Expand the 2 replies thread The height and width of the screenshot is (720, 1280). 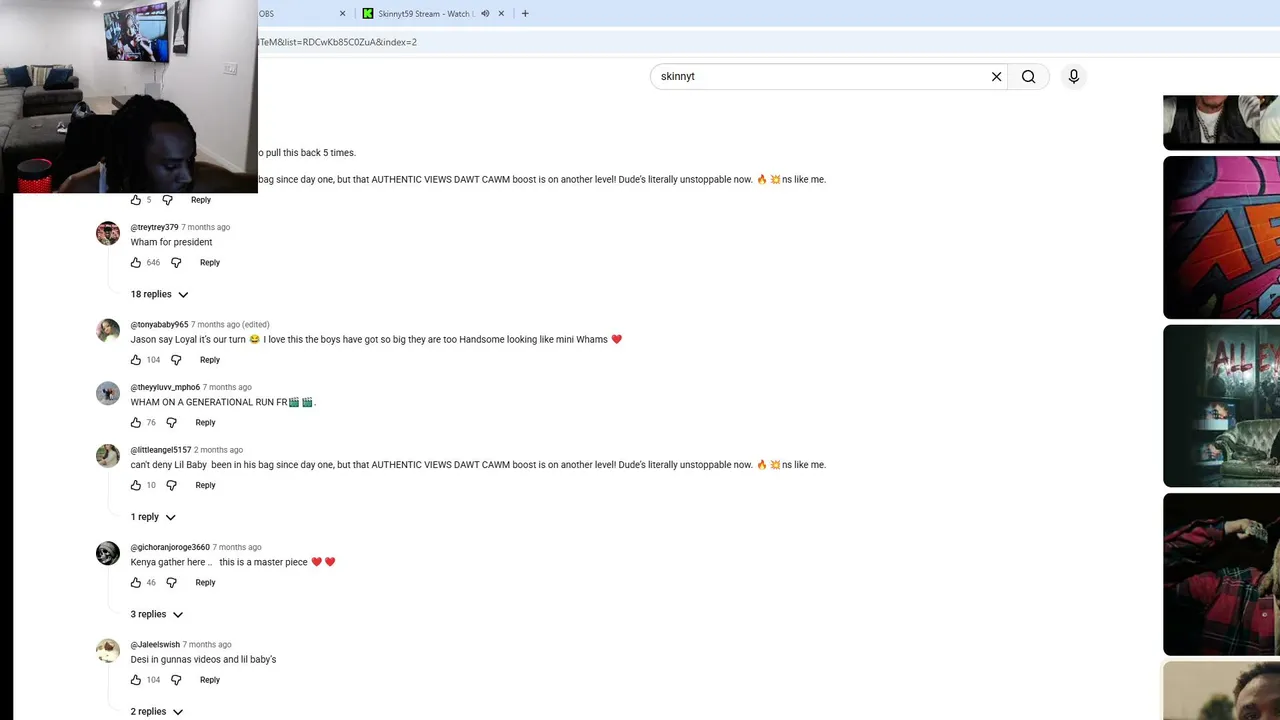(x=157, y=712)
